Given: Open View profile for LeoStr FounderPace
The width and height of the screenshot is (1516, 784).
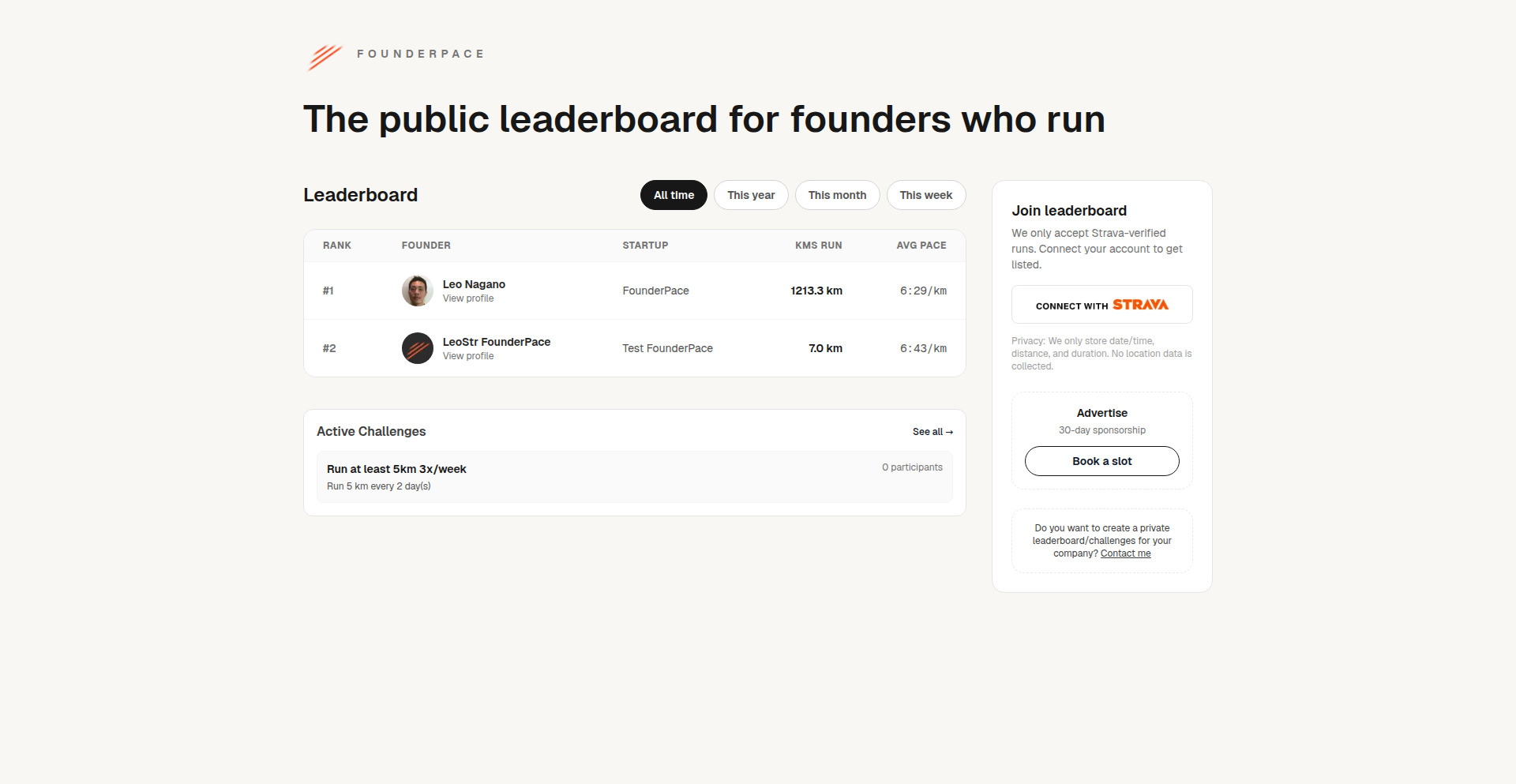Looking at the screenshot, I should pyautogui.click(x=468, y=356).
